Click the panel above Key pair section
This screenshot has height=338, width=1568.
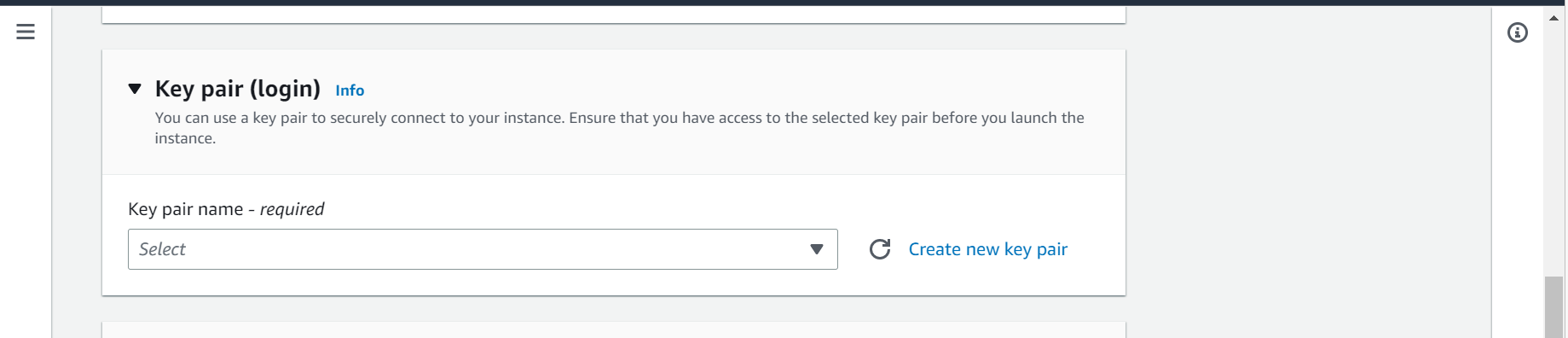[x=614, y=15]
